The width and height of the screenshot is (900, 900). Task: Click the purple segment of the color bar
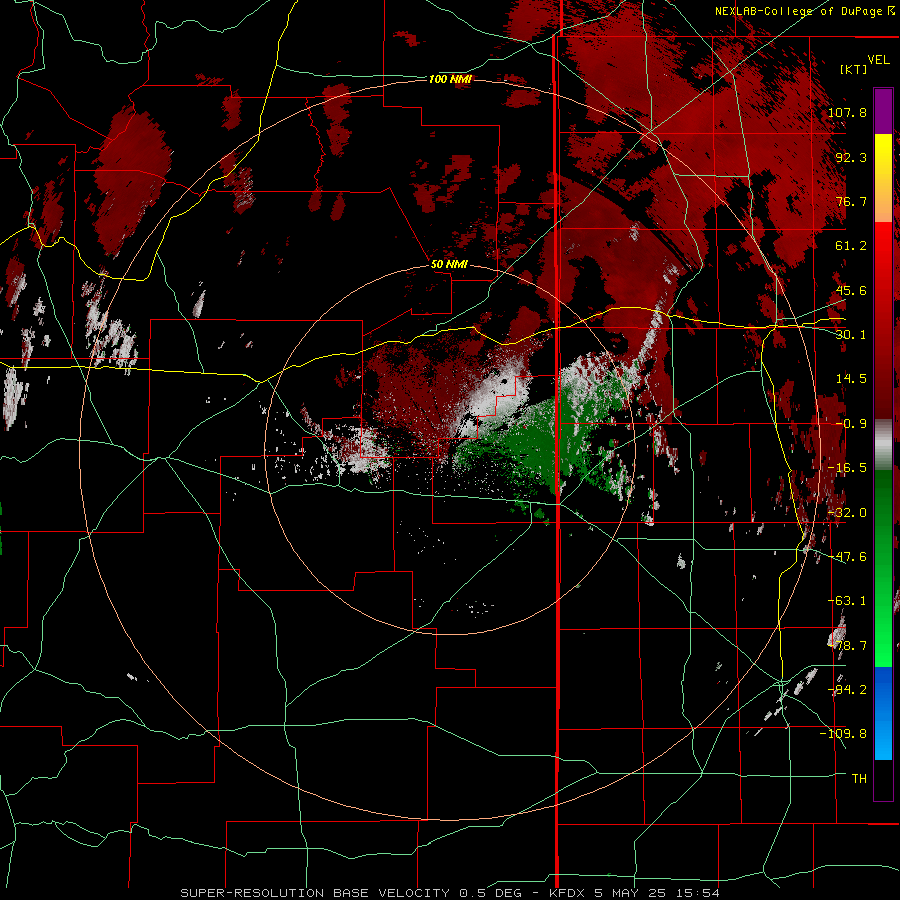point(883,111)
